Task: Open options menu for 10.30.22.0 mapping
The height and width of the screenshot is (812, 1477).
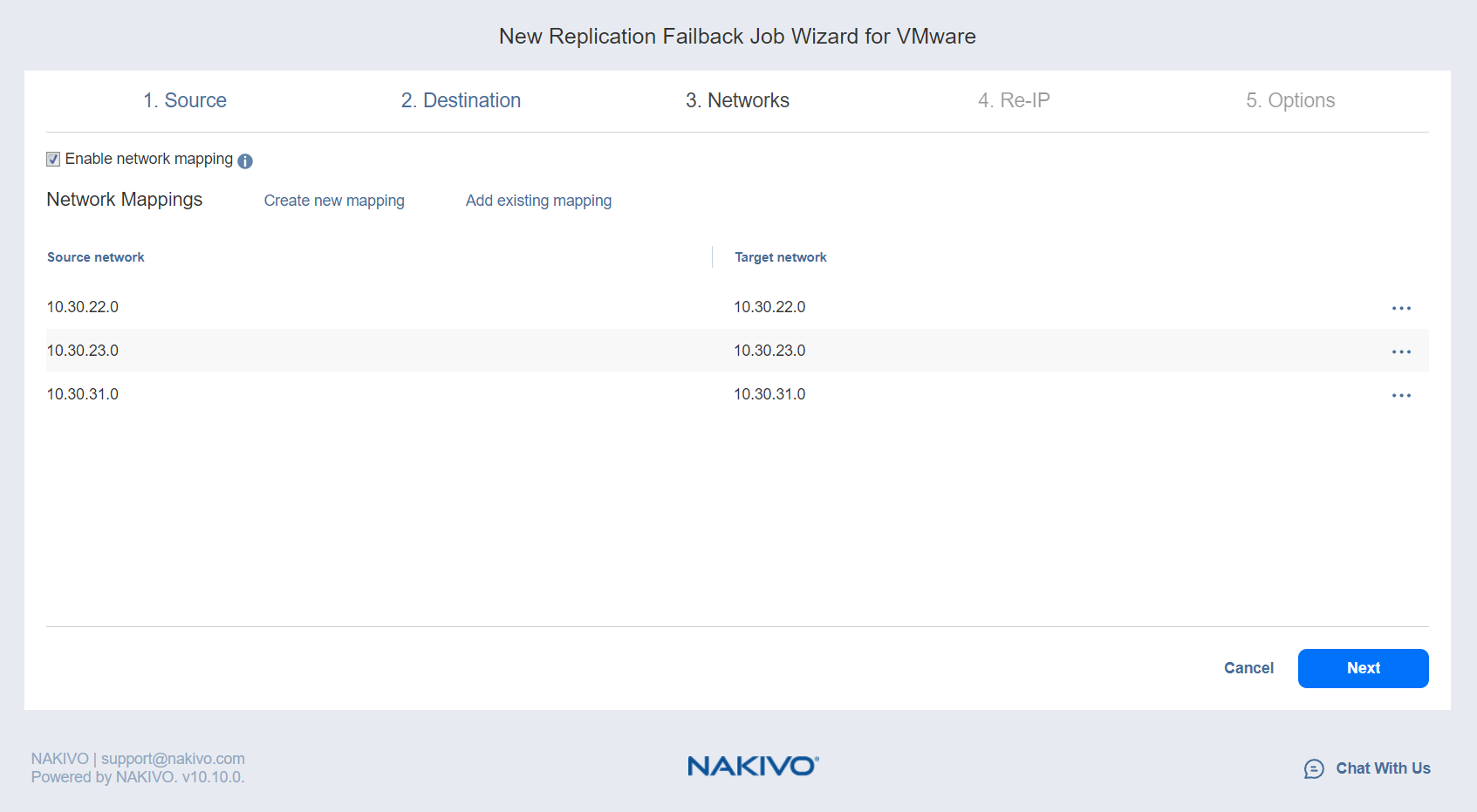Action: click(x=1401, y=308)
